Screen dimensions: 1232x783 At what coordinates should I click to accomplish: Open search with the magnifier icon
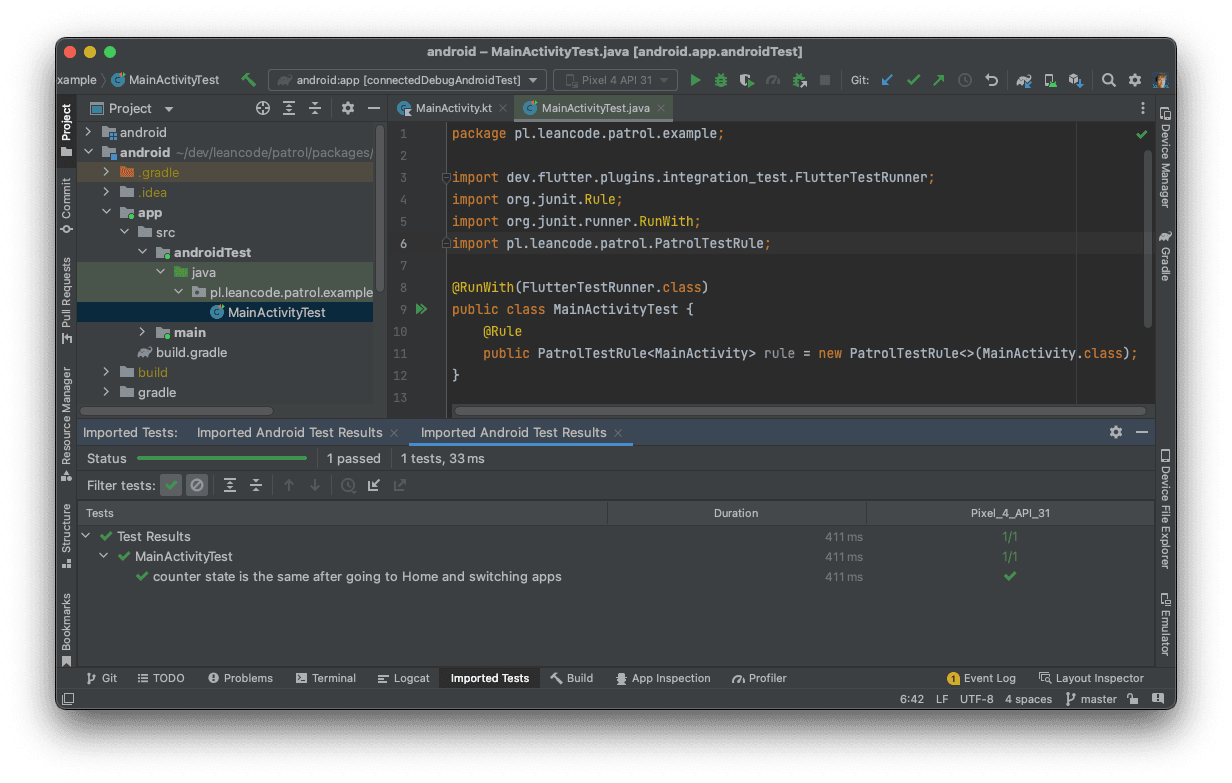click(x=1109, y=80)
